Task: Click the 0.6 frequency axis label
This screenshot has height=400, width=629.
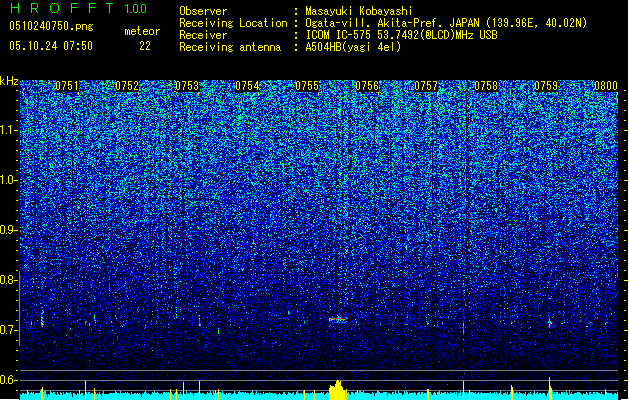Action: point(8,380)
